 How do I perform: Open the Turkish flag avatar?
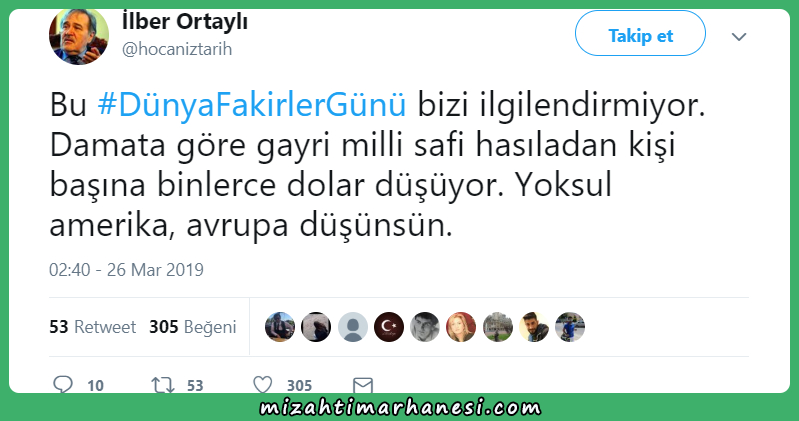click(x=389, y=327)
